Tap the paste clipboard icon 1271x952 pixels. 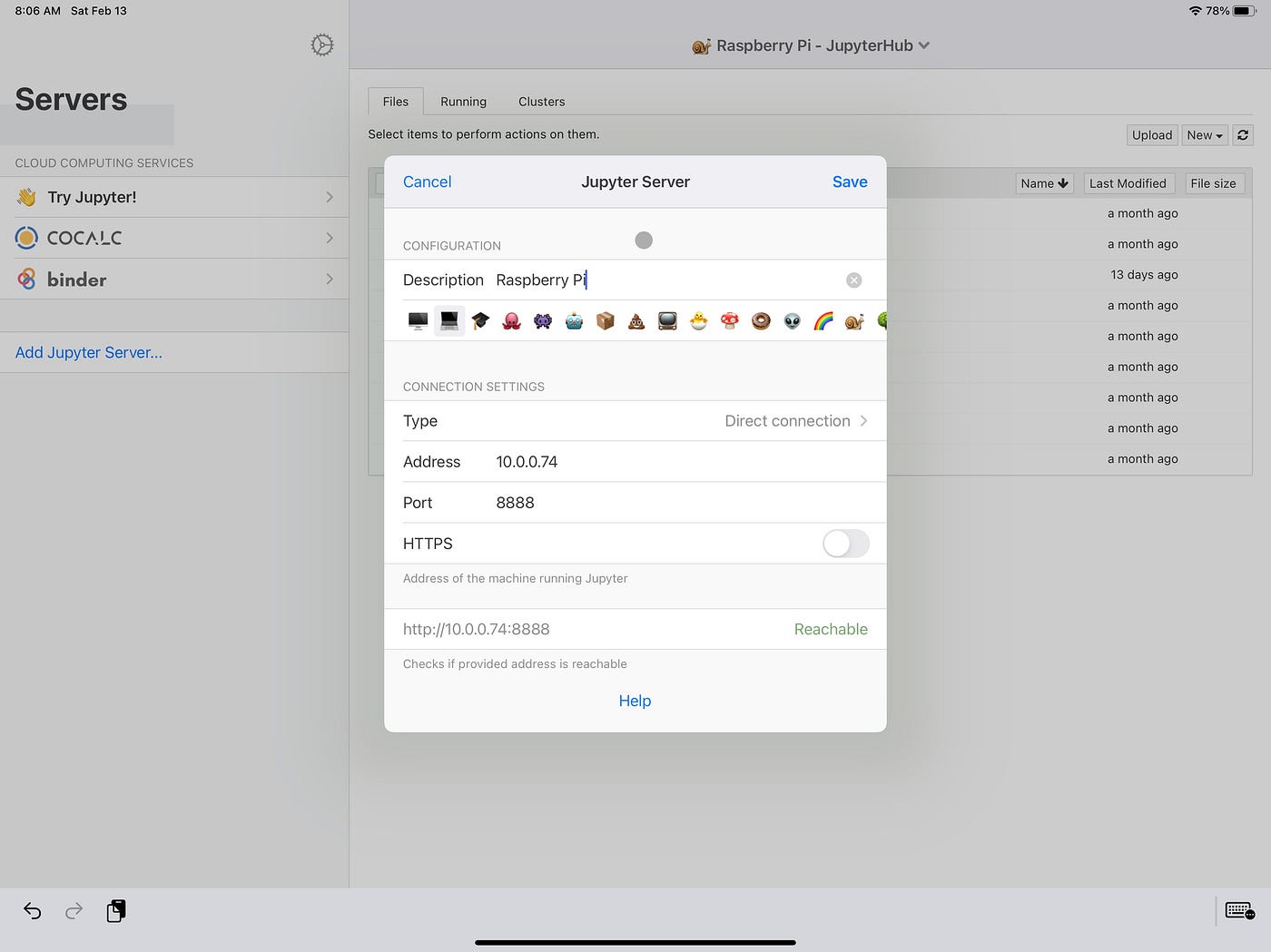tap(116, 910)
